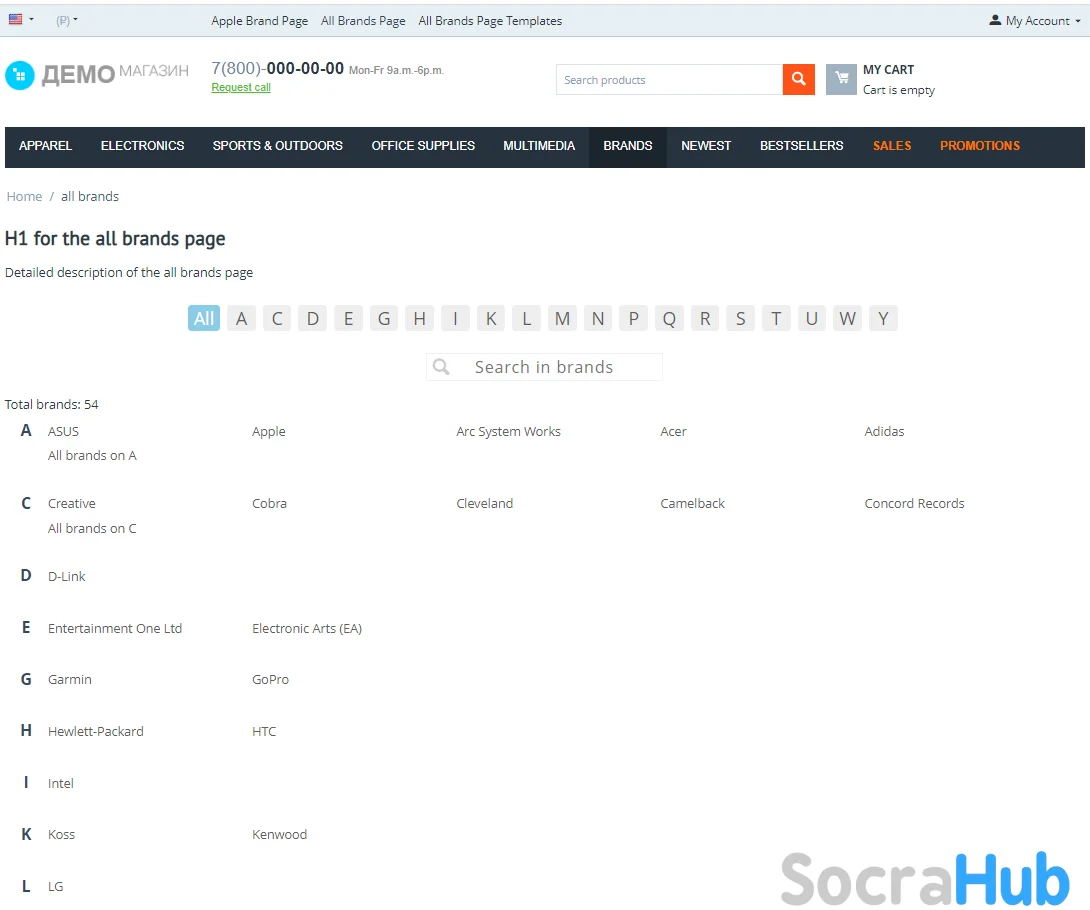This screenshot has height=910, width=1090.
Task: Open the Camelback brand
Action: click(692, 503)
